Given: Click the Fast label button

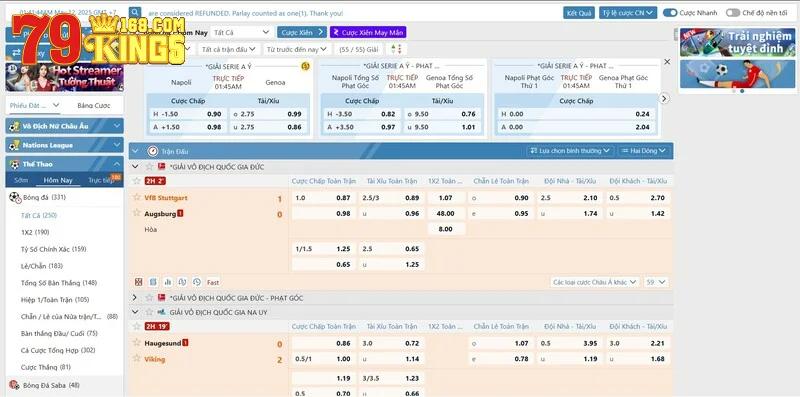Looking at the screenshot, I should coord(213,282).
